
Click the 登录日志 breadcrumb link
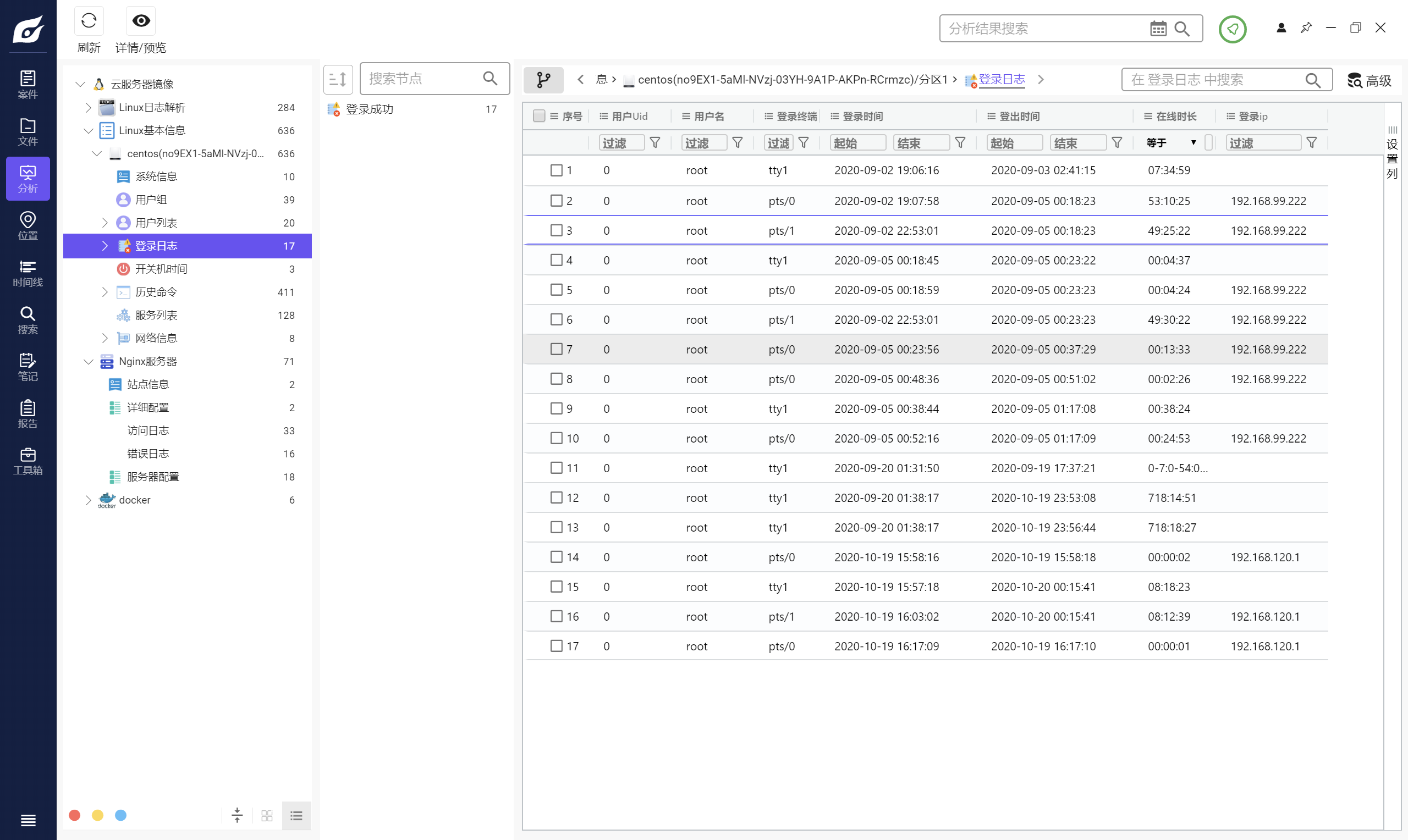point(1002,79)
